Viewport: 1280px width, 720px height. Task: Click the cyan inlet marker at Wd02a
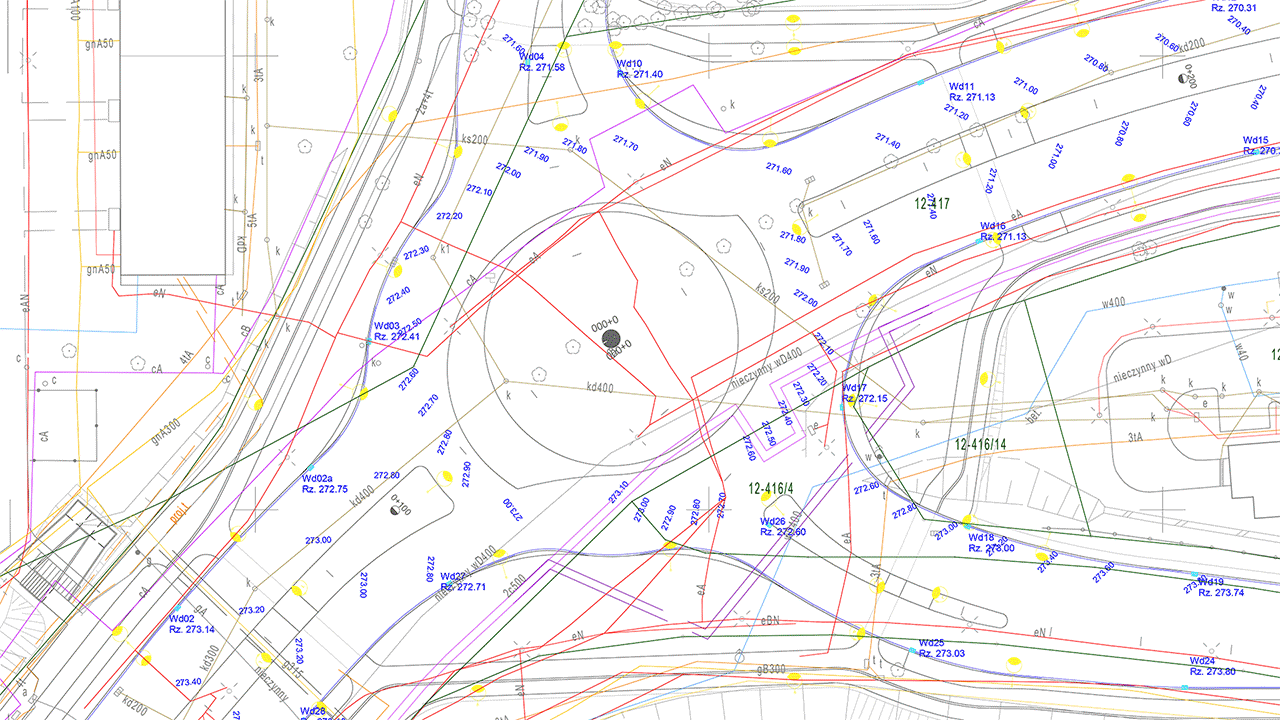[310, 468]
